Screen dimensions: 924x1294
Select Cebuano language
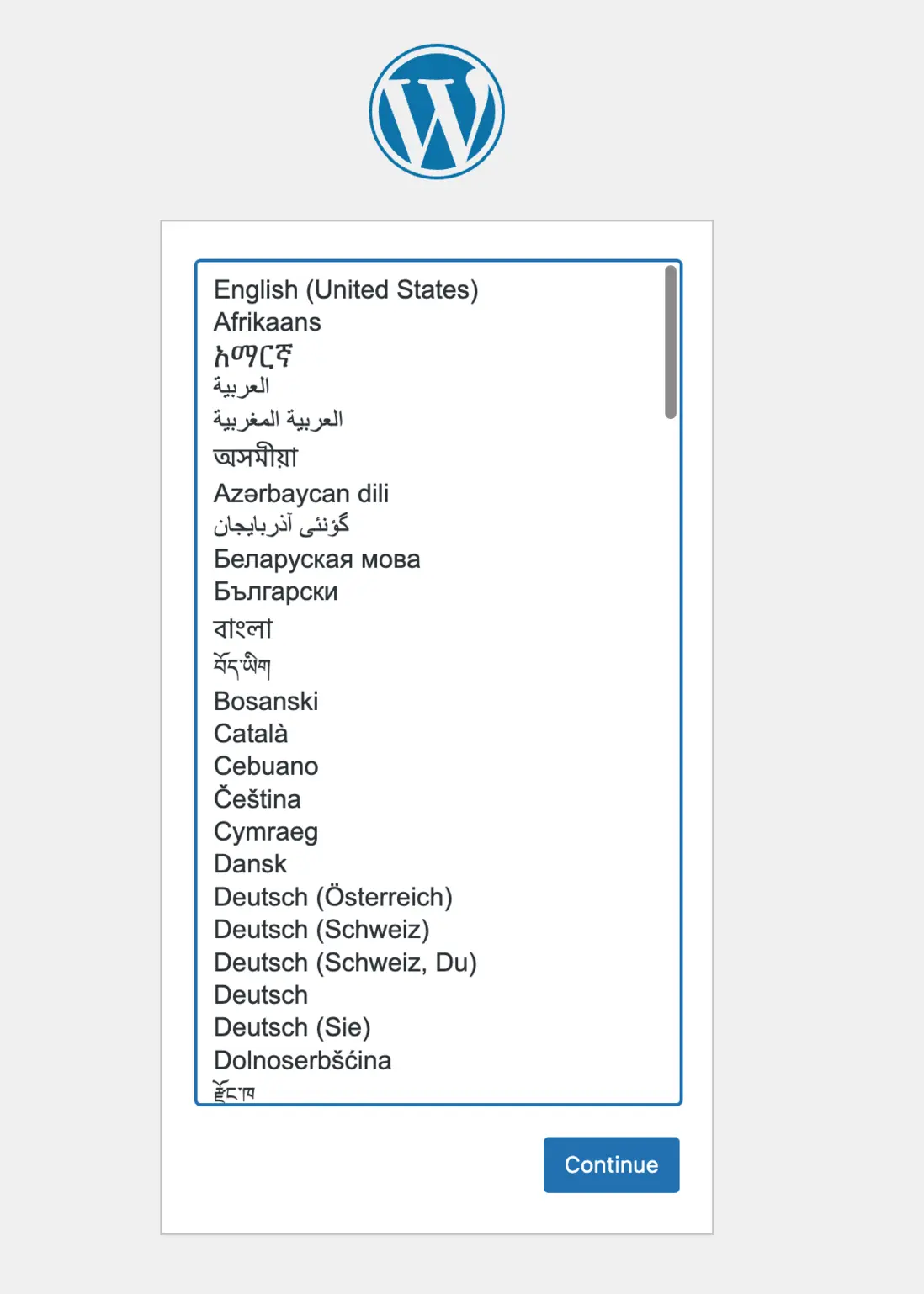coord(266,766)
